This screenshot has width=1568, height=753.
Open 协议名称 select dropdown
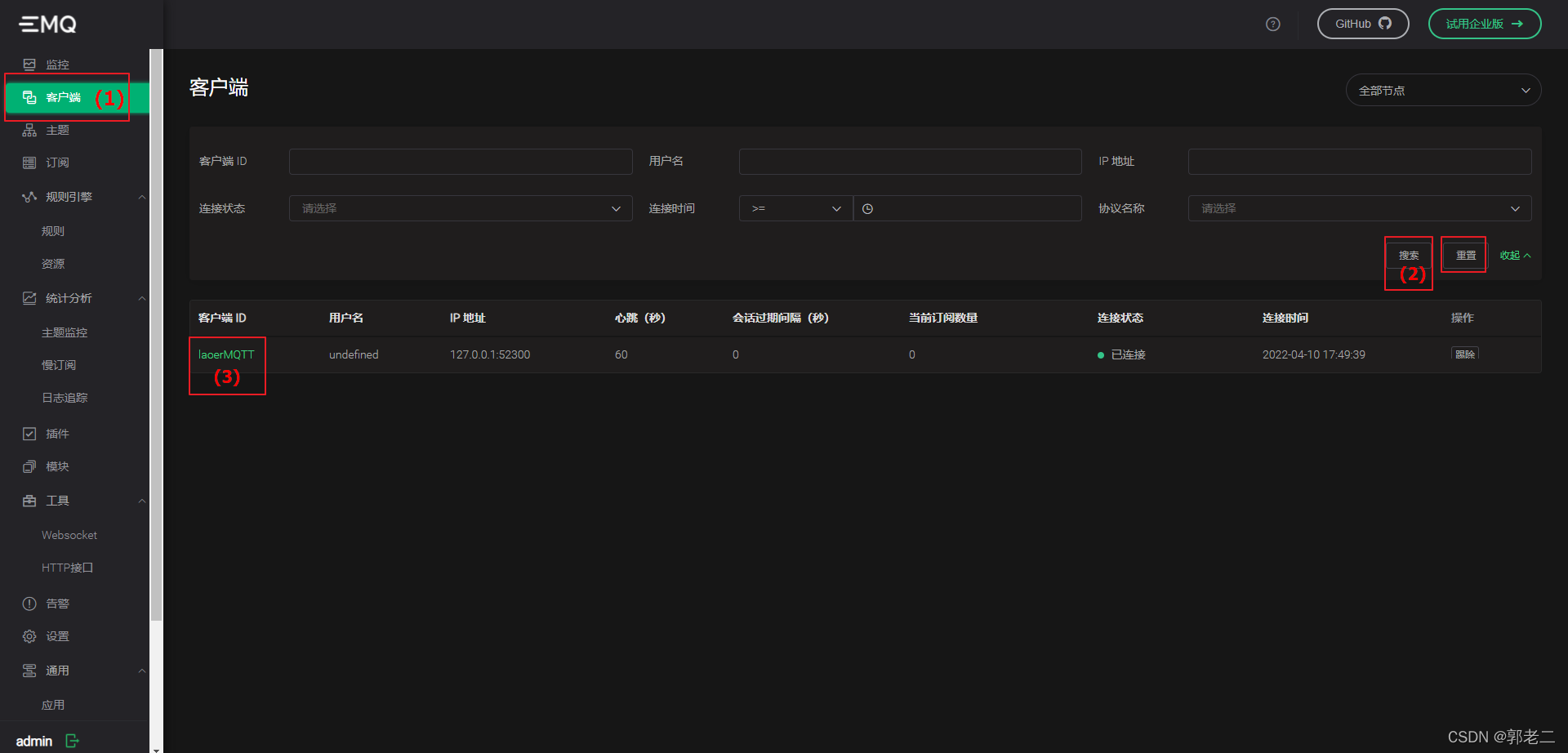[1359, 208]
